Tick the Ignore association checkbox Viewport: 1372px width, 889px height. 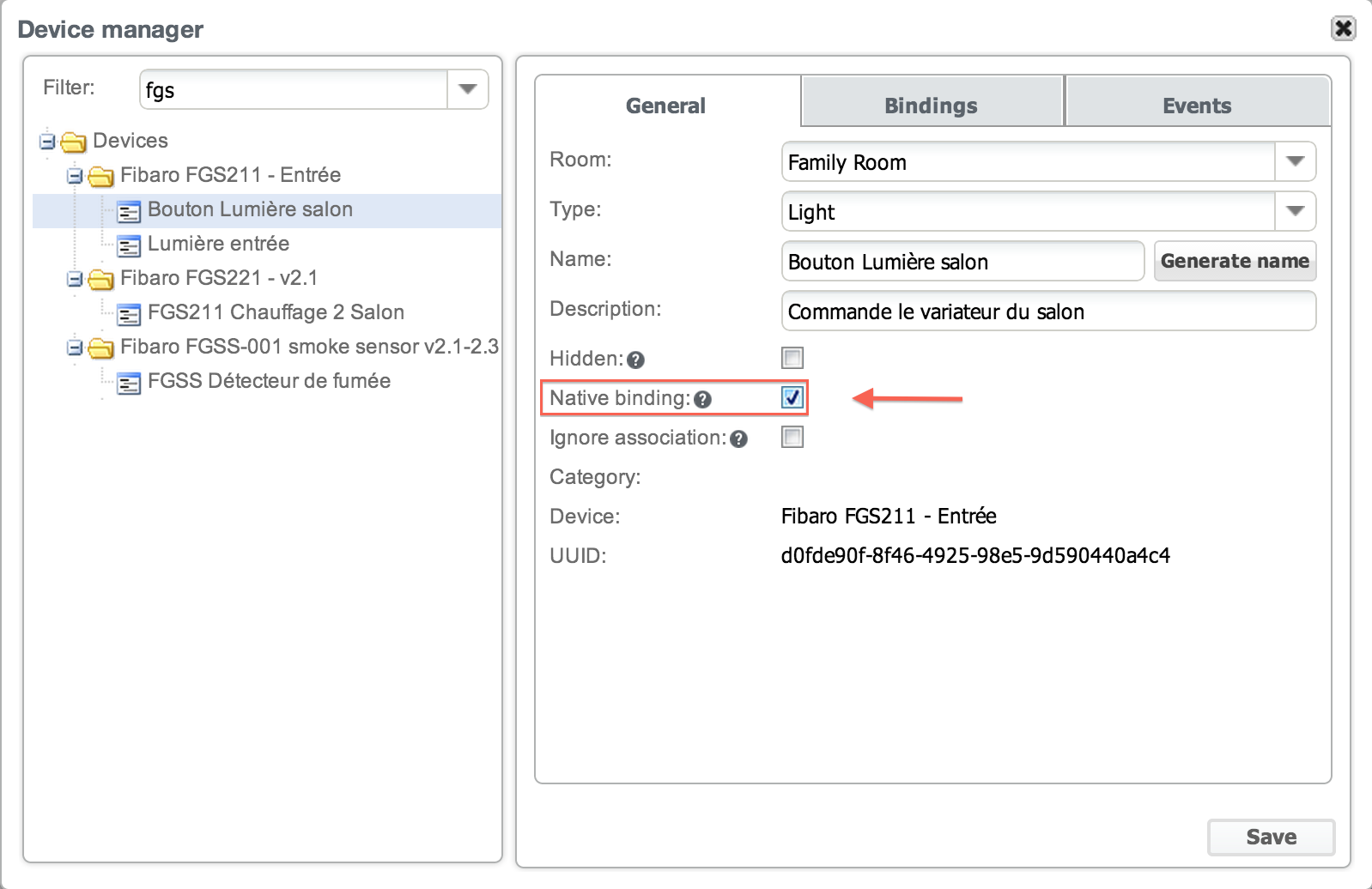pyautogui.click(x=792, y=438)
